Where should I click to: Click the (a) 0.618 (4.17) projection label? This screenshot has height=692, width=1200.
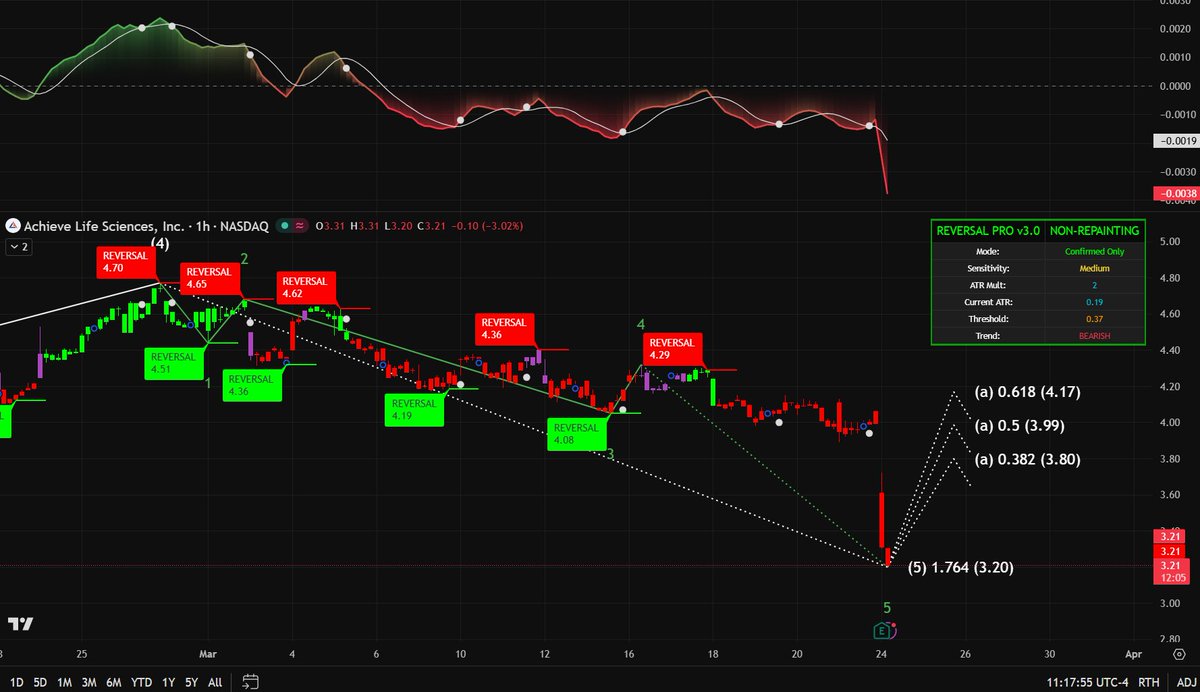click(x=1028, y=391)
